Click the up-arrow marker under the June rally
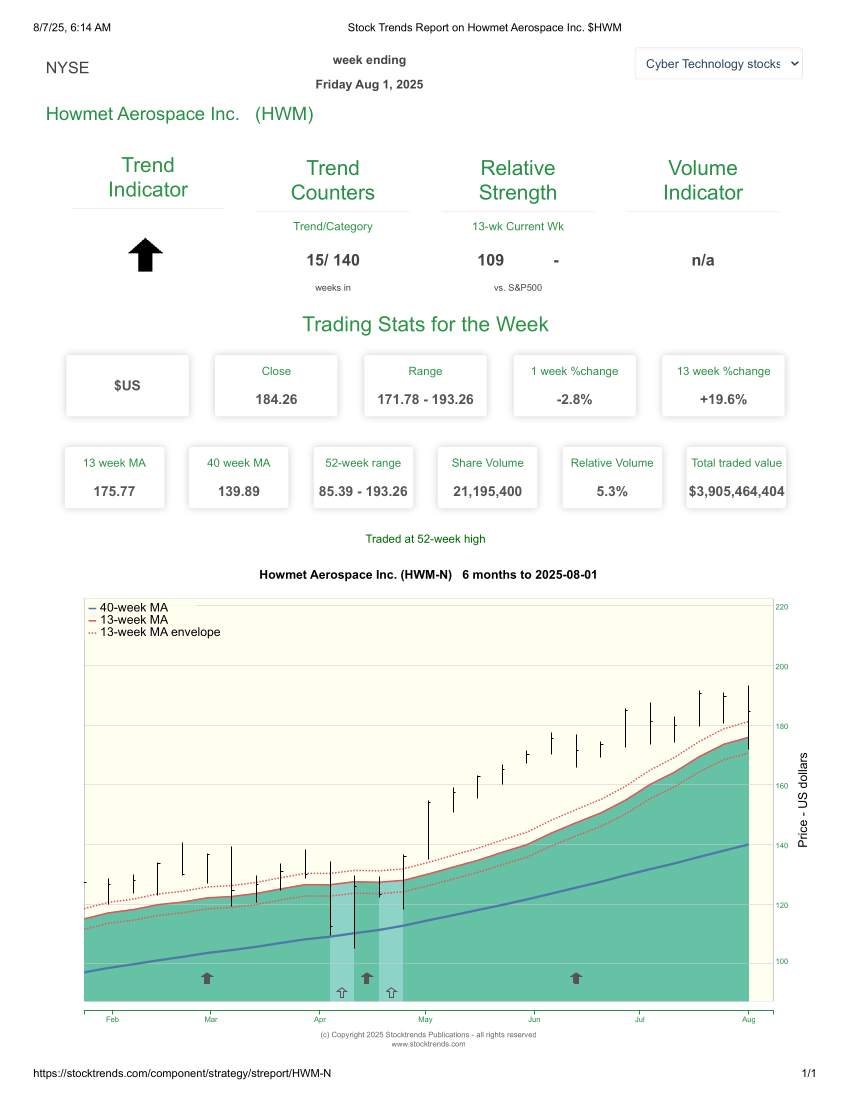This screenshot has height=1100, width=850. (576, 978)
